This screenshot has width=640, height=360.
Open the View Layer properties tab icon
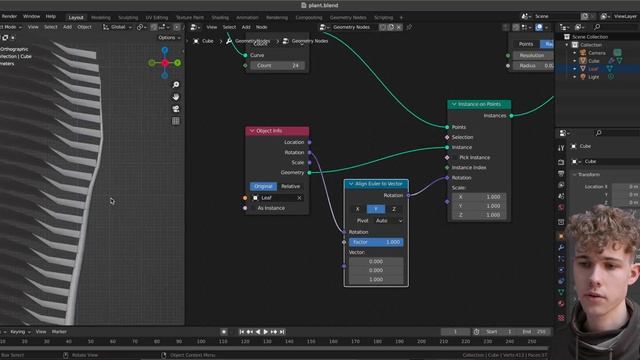(561, 185)
